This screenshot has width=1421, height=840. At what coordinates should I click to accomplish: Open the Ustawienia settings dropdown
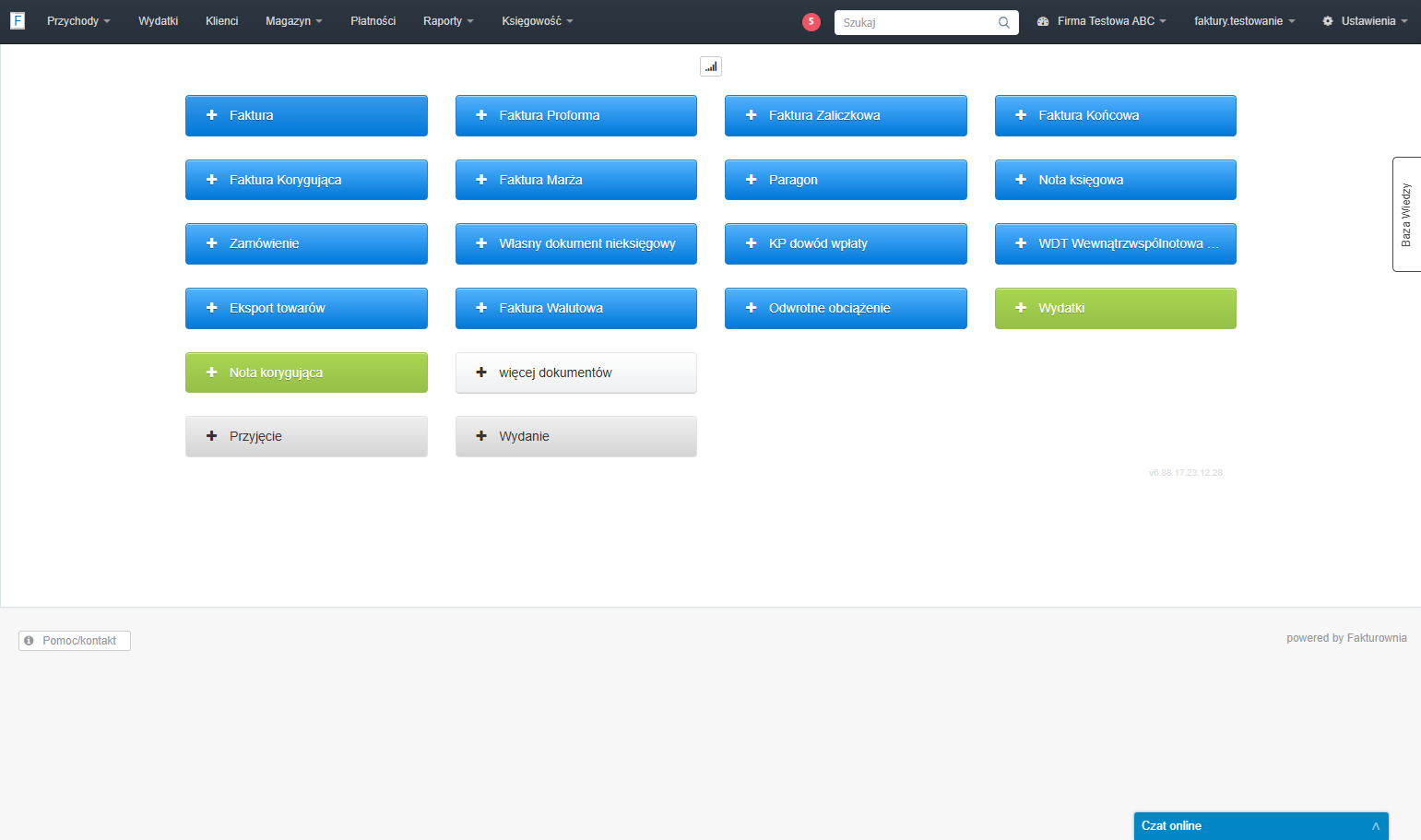pyautogui.click(x=1365, y=21)
